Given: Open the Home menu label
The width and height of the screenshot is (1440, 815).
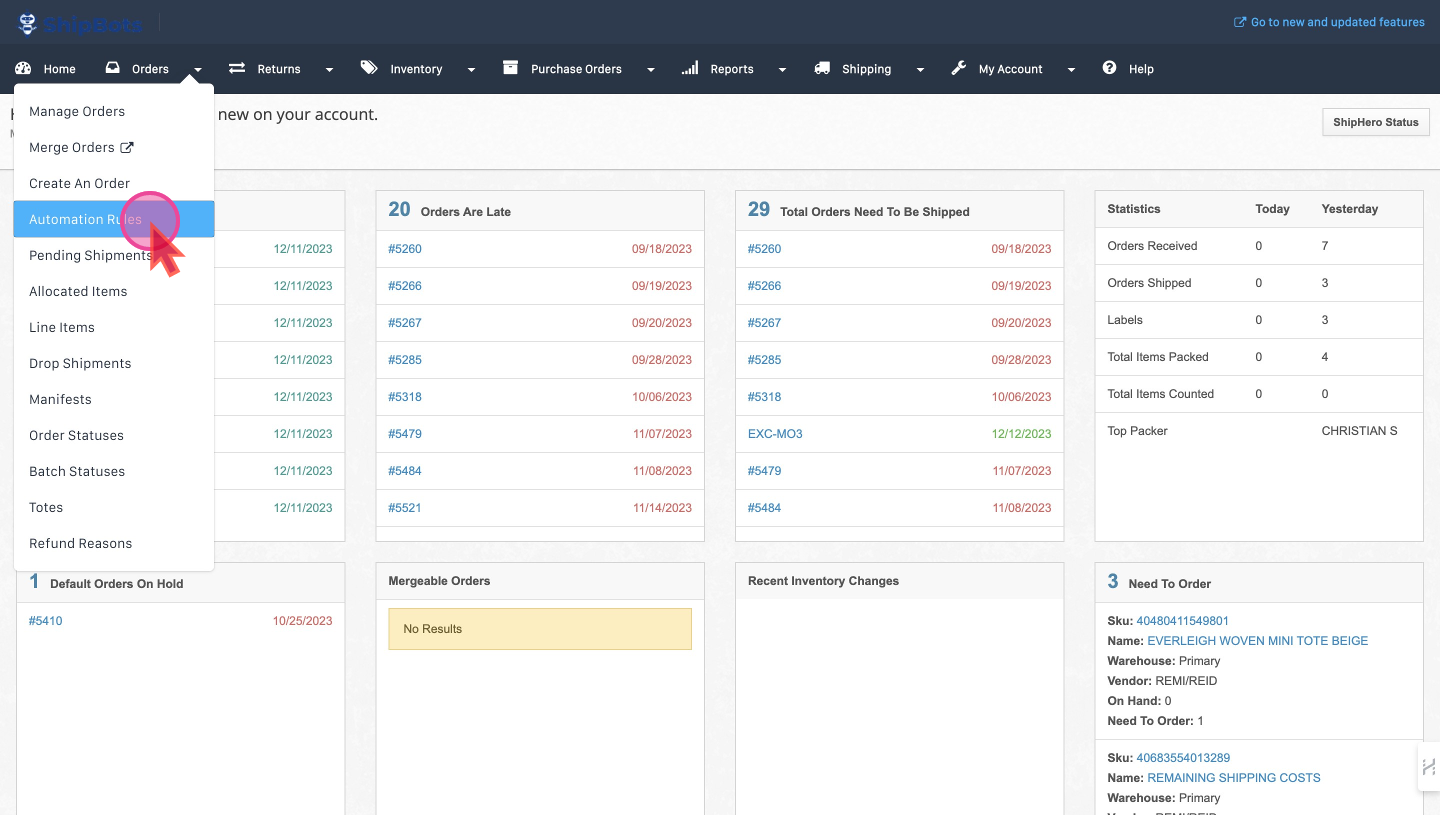Looking at the screenshot, I should (x=59, y=69).
